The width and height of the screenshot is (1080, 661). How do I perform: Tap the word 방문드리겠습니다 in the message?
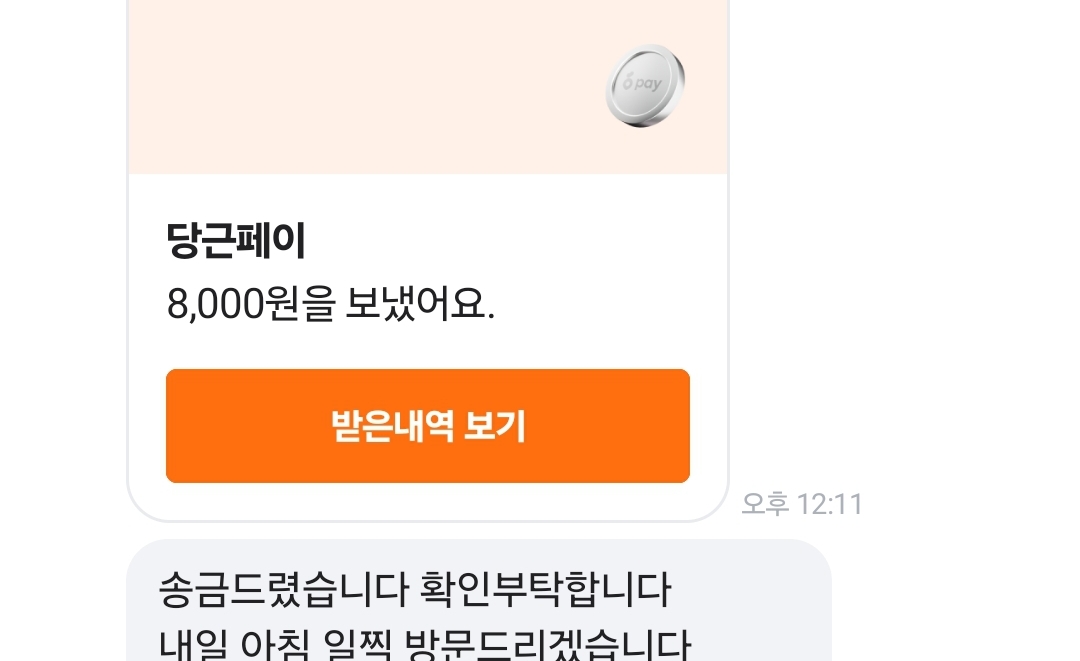[x=547, y=644]
